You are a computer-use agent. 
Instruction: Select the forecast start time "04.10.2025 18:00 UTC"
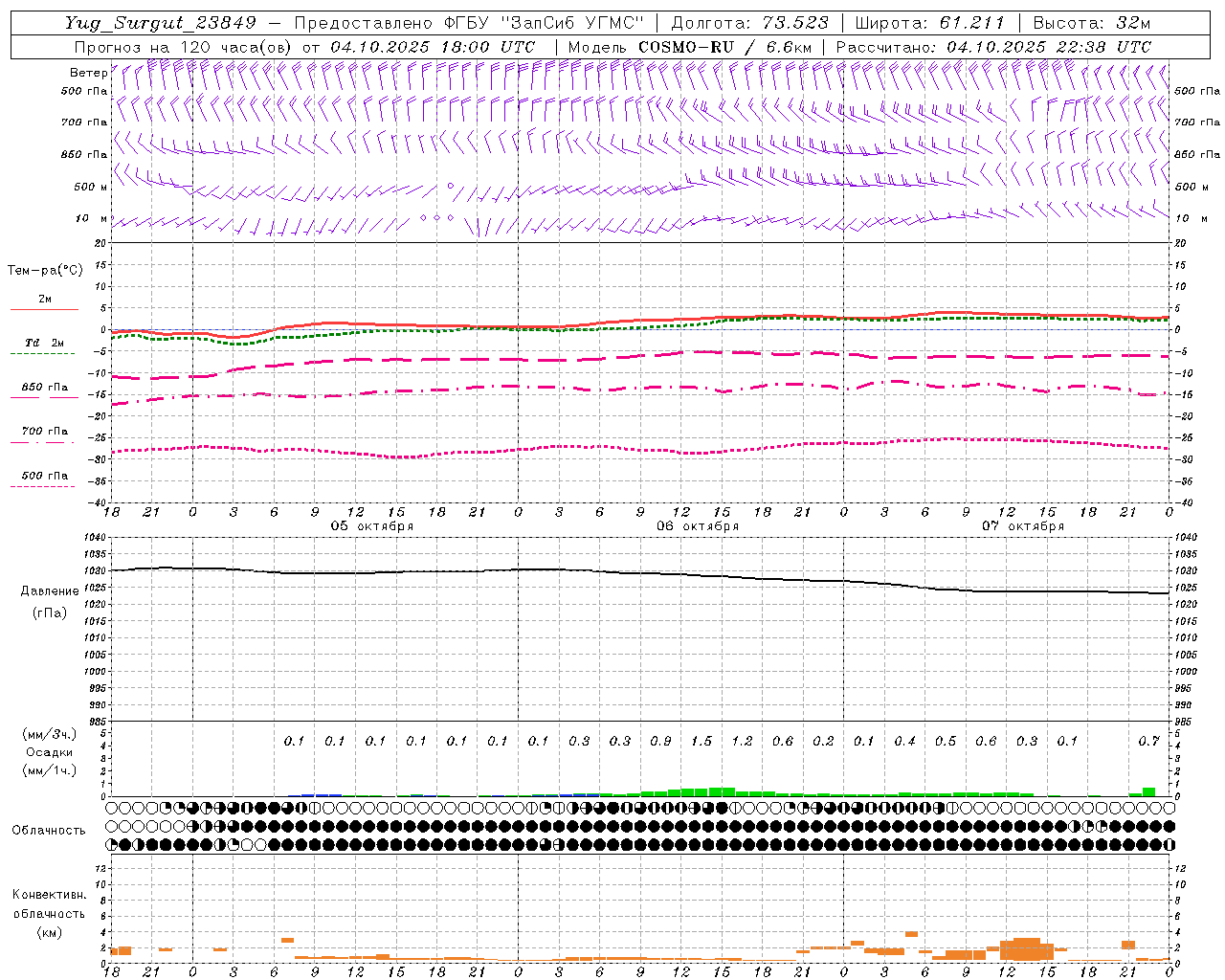[433, 47]
